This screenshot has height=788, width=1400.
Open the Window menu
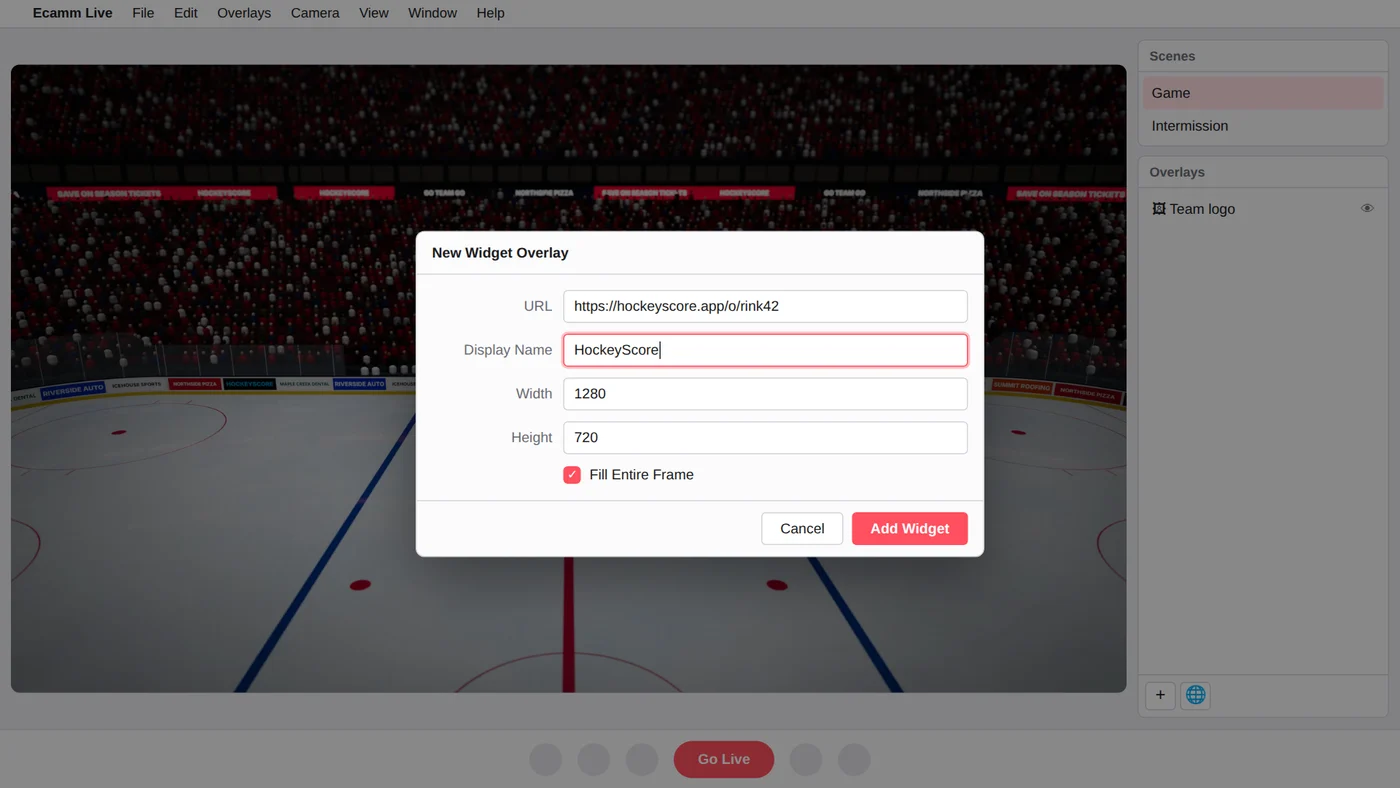coord(432,13)
